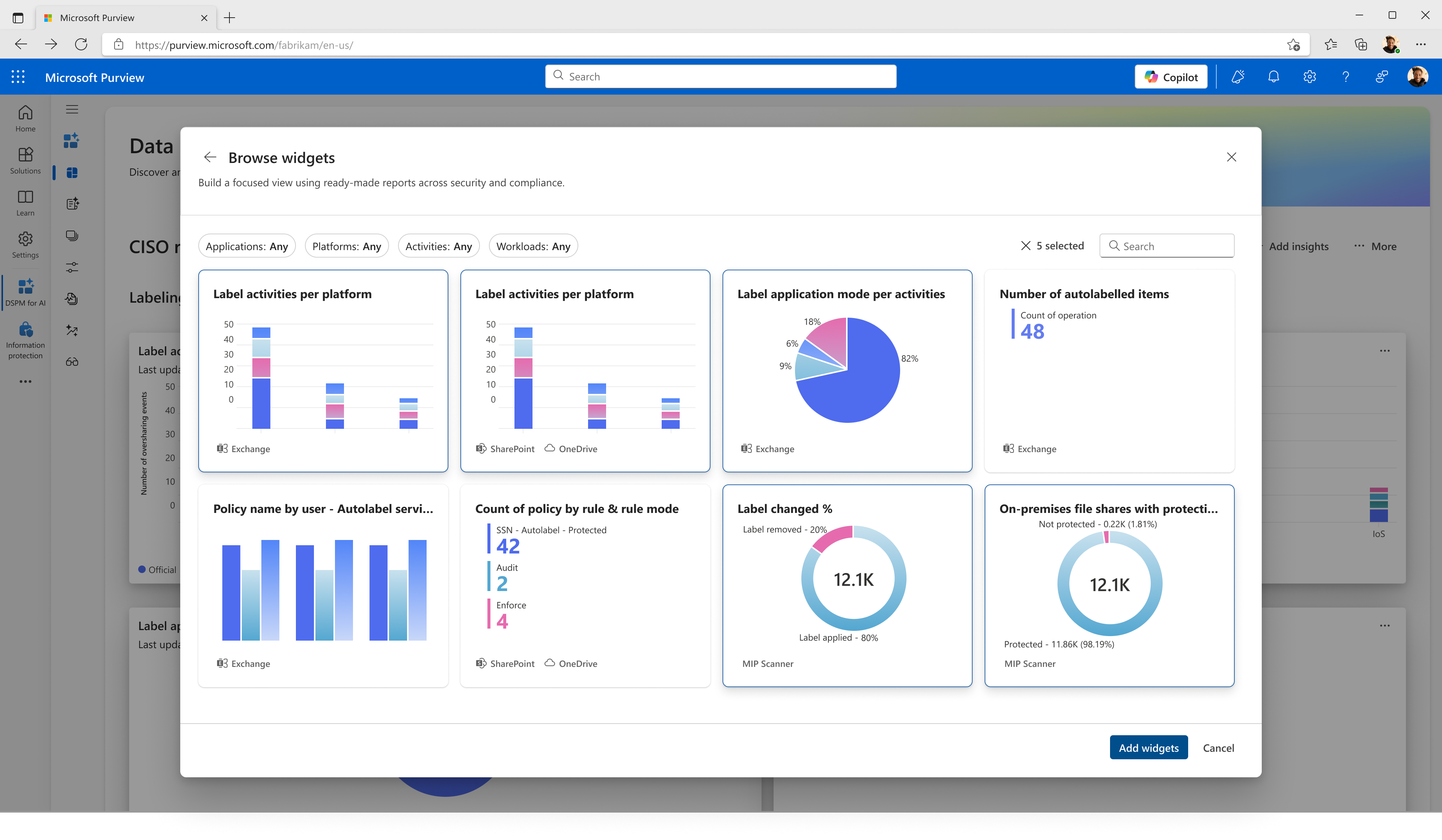The height and width of the screenshot is (840, 1442).
Task: Click the Microsoft Purview title link
Action: click(94, 77)
